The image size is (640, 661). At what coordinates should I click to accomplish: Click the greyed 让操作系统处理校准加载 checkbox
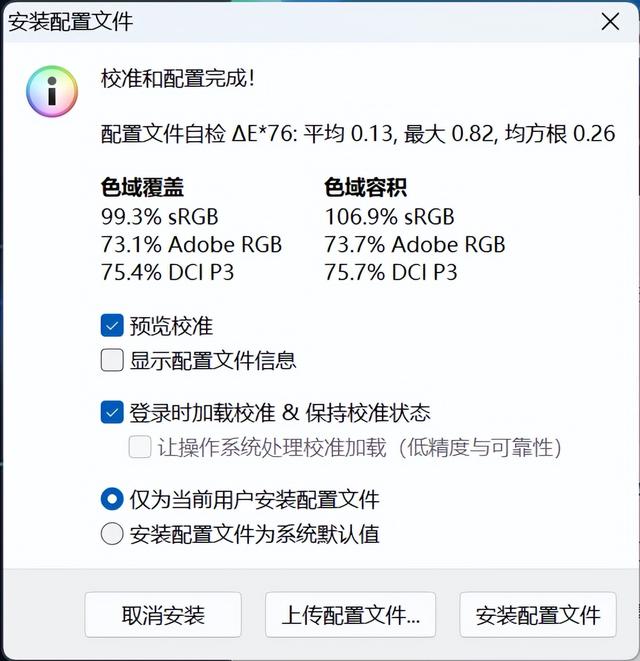pyautogui.click(x=140, y=447)
